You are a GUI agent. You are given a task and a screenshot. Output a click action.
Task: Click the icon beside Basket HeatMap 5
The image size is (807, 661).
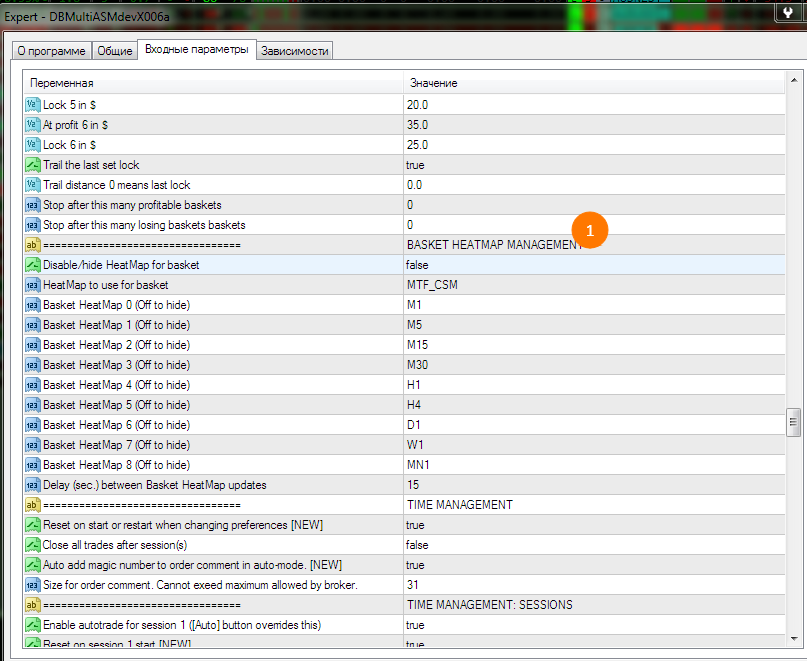click(x=32, y=405)
